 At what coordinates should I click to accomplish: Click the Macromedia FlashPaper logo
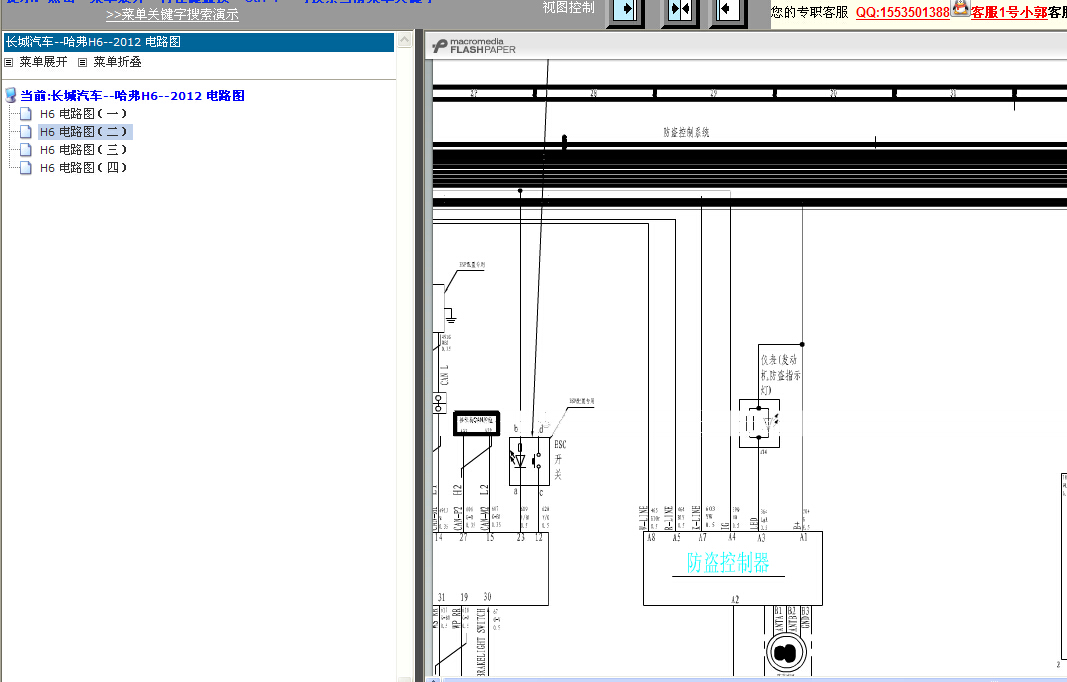pos(474,46)
